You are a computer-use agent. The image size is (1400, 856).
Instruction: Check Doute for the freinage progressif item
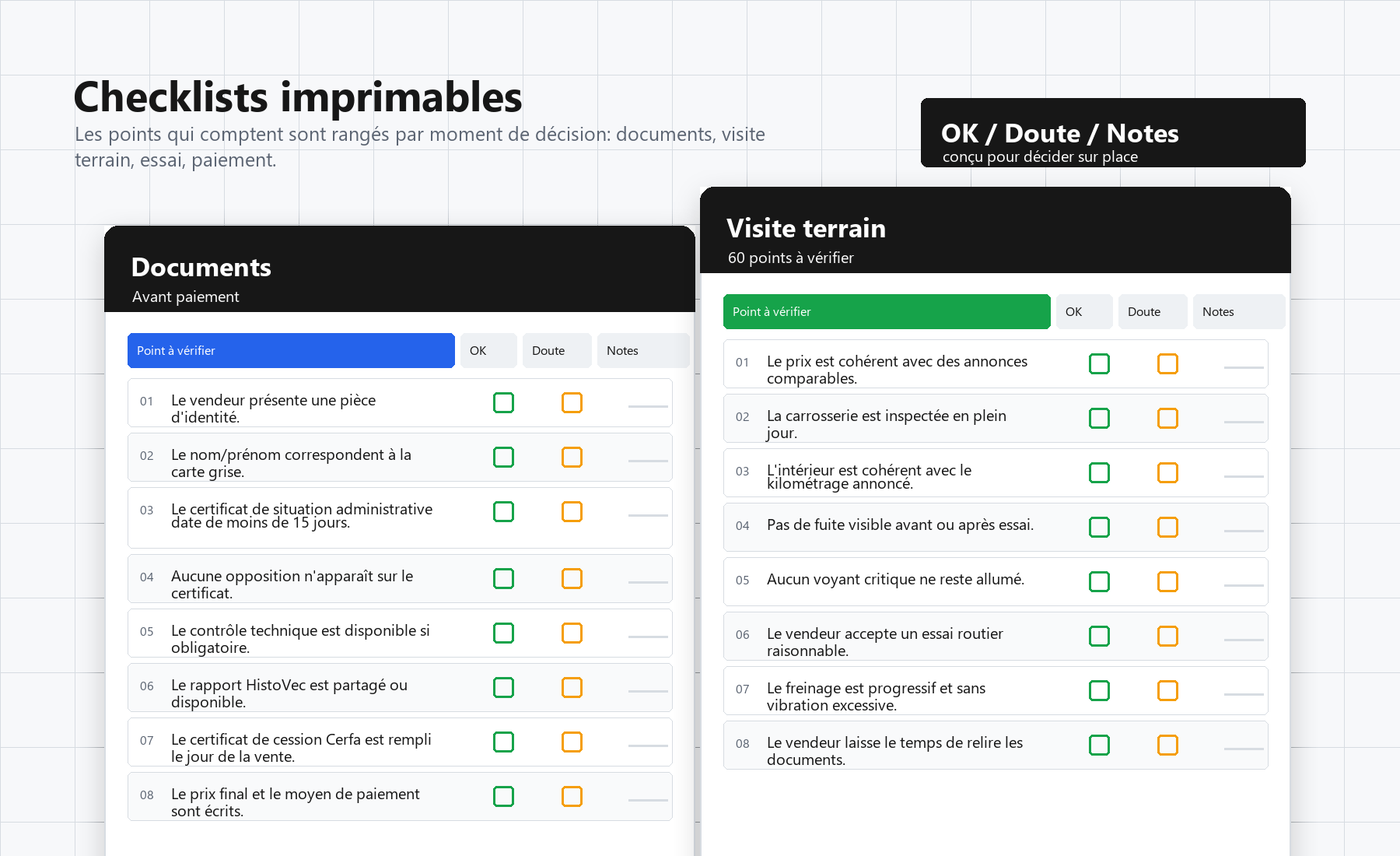coord(1167,690)
